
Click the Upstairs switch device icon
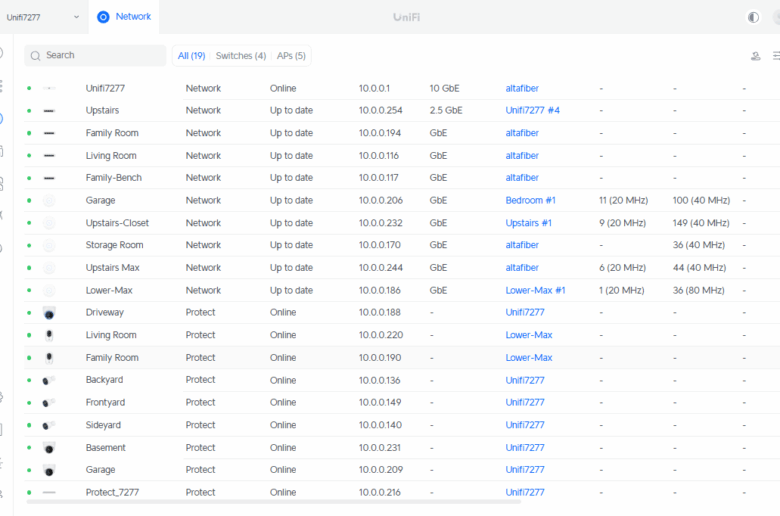click(49, 111)
